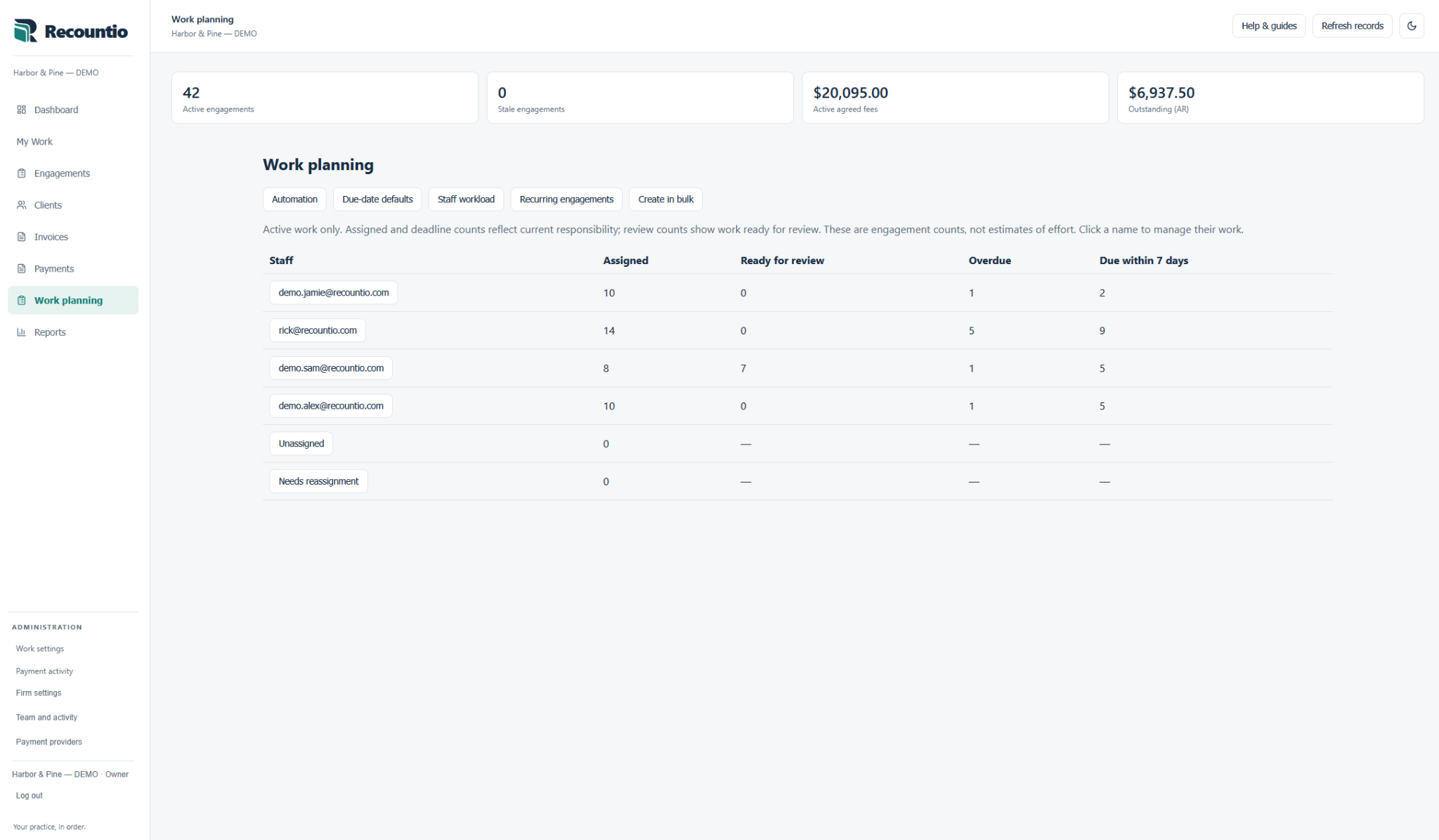Image resolution: width=1439 pixels, height=840 pixels.
Task: Open Payment providers admin link
Action: [x=49, y=742]
